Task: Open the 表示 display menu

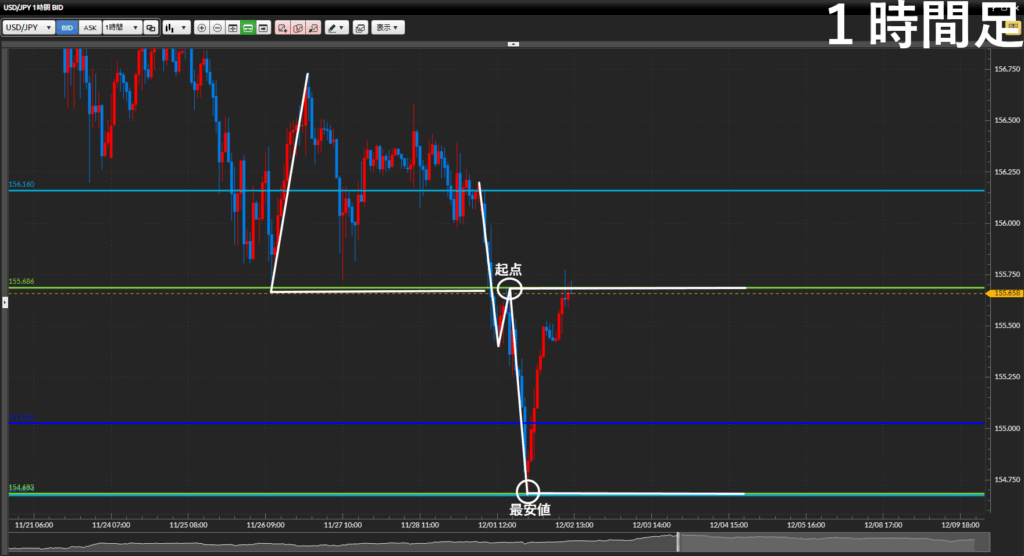Action: pos(388,28)
